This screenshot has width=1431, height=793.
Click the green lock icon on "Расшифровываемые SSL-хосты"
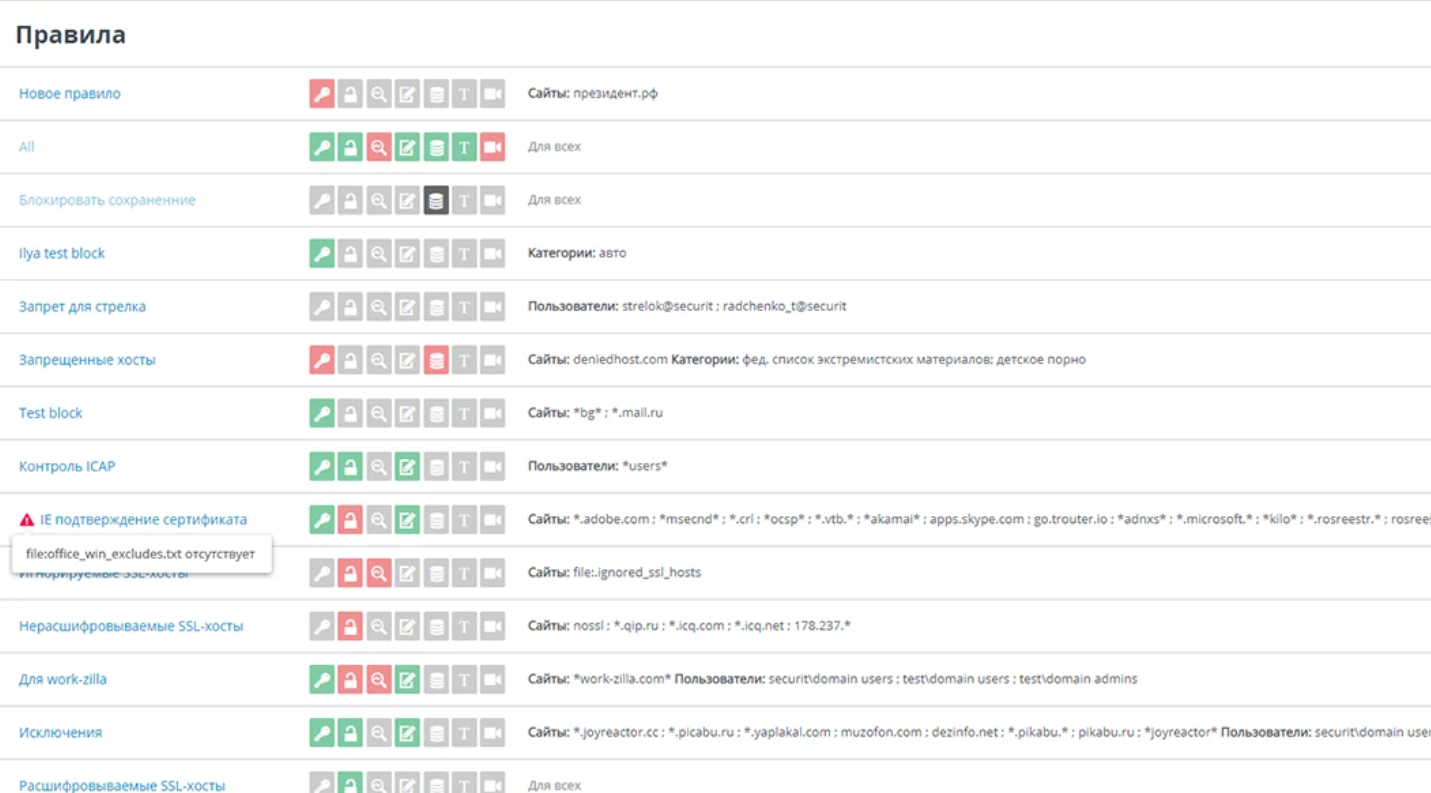point(349,785)
